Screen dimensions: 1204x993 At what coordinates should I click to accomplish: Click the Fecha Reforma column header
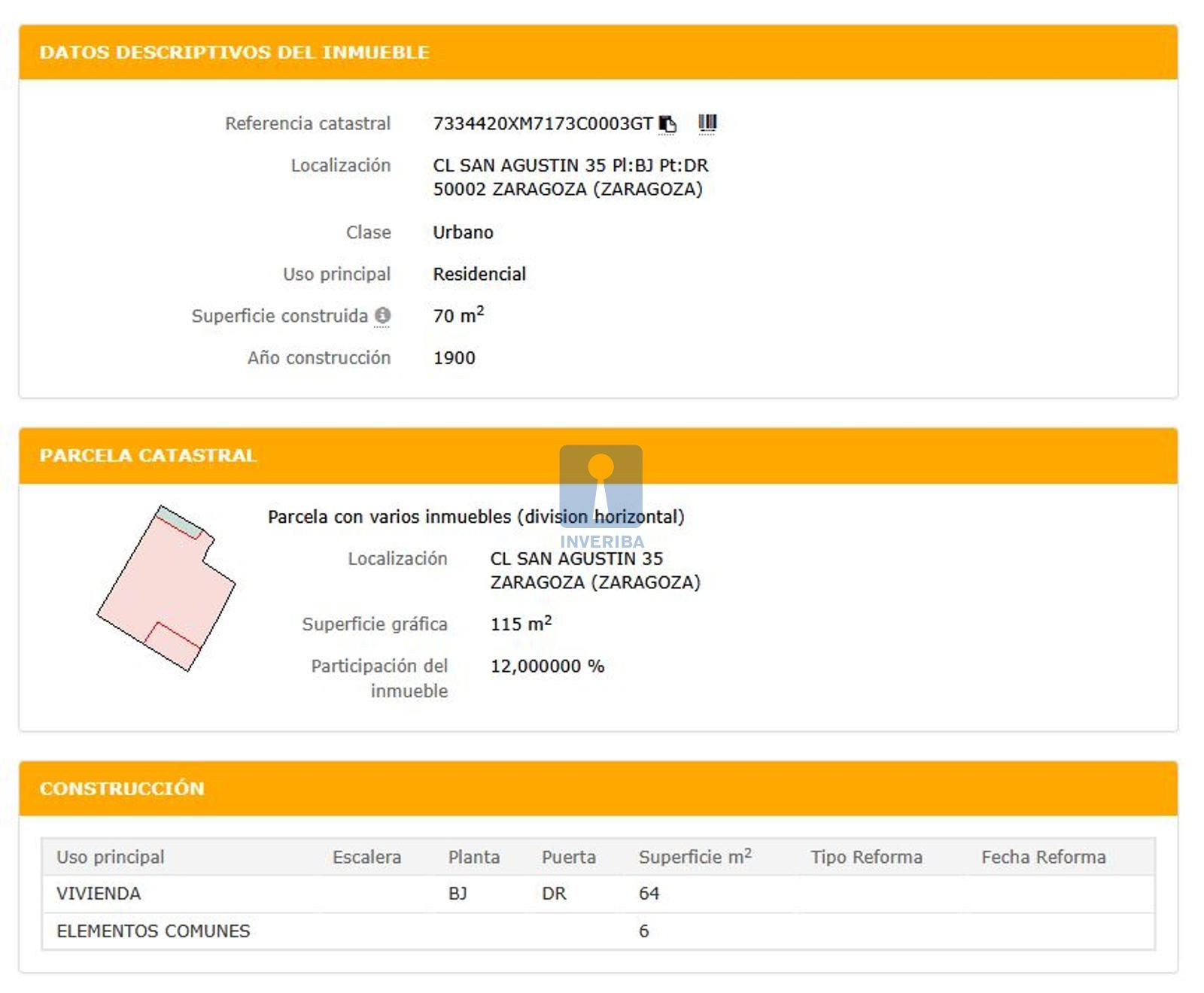pos(1043,857)
